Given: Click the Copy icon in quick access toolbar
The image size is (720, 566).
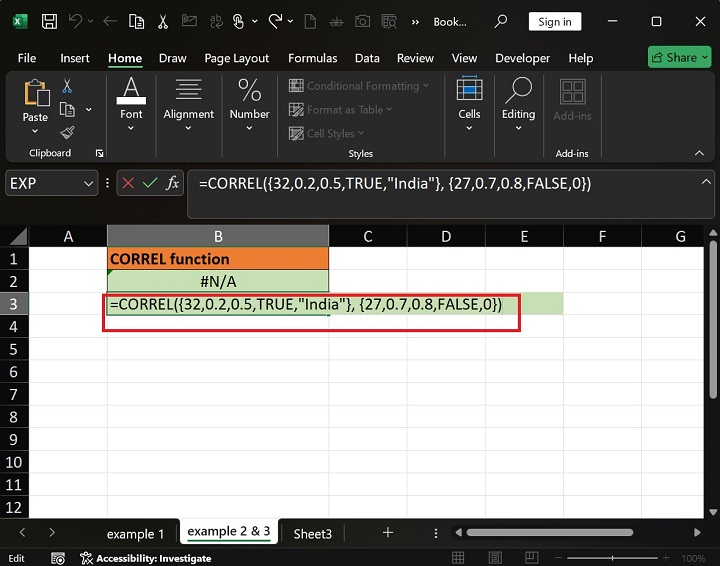Looking at the screenshot, I should [136, 22].
